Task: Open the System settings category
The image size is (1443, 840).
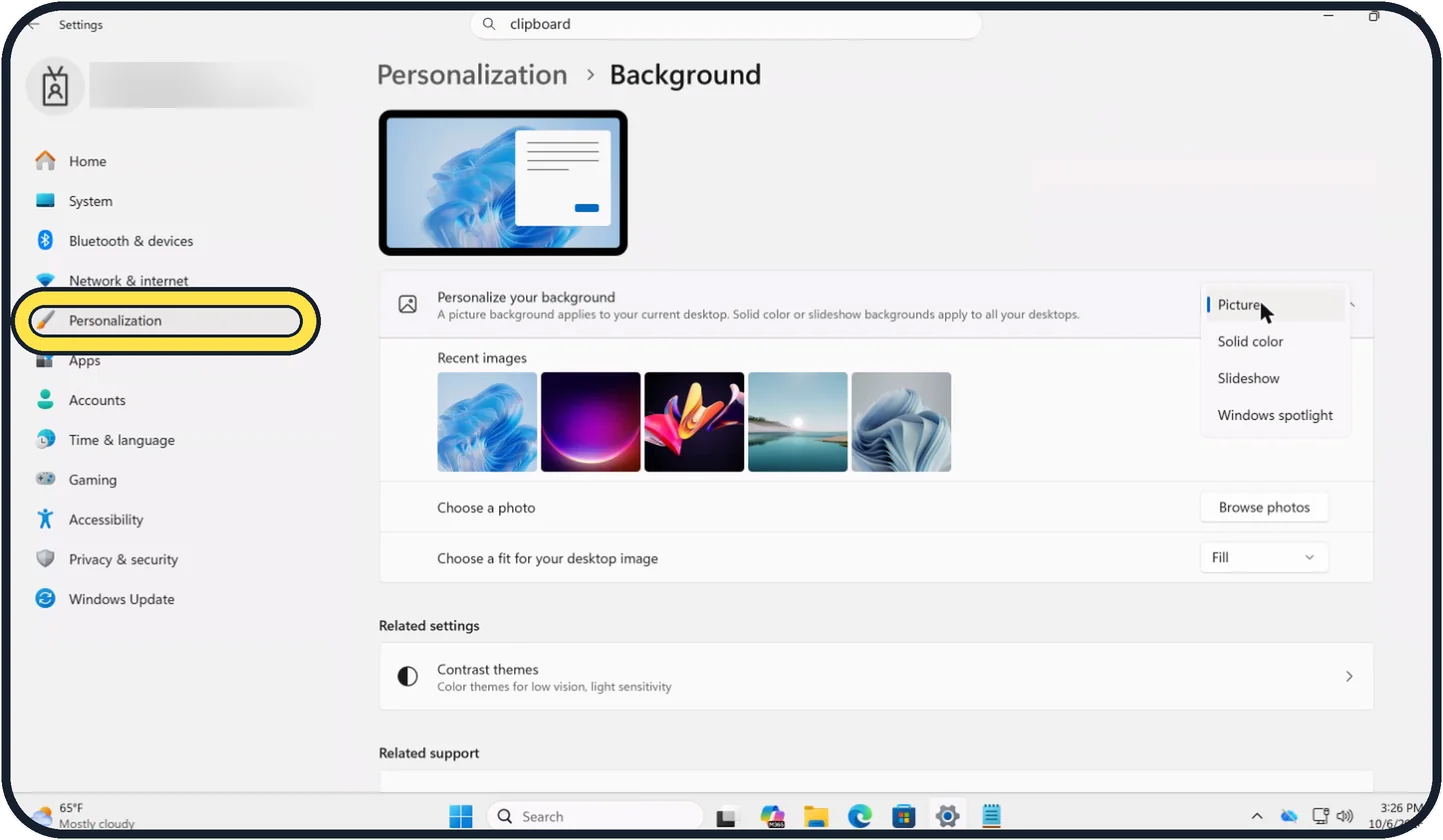Action: coord(90,201)
